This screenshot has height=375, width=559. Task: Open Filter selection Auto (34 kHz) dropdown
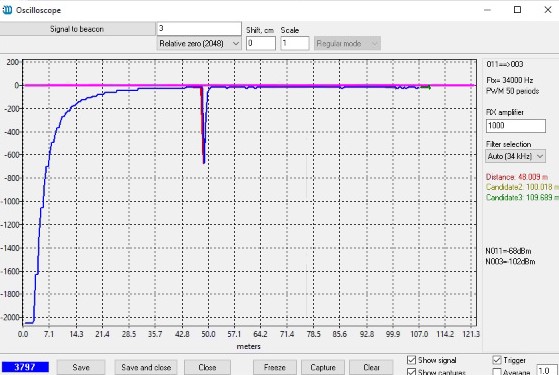pyautogui.click(x=515, y=156)
